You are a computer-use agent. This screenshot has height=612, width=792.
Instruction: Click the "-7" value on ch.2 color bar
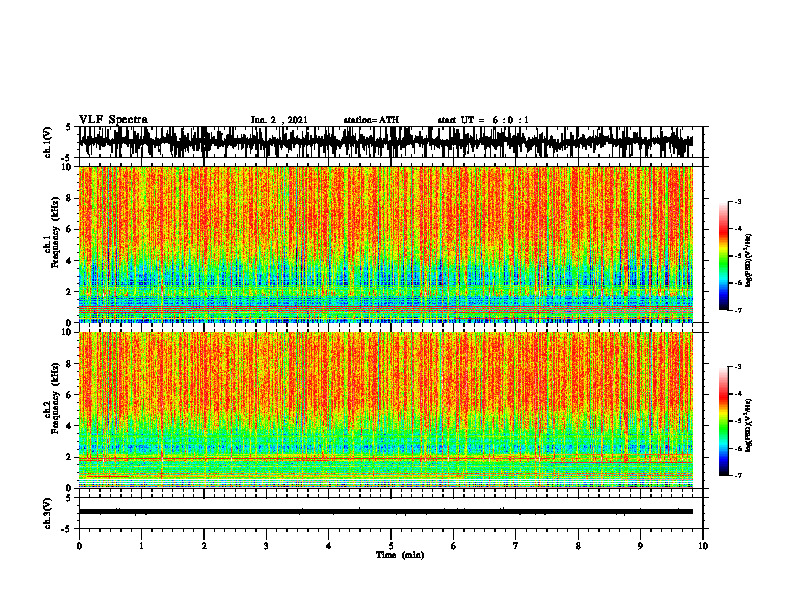738,475
